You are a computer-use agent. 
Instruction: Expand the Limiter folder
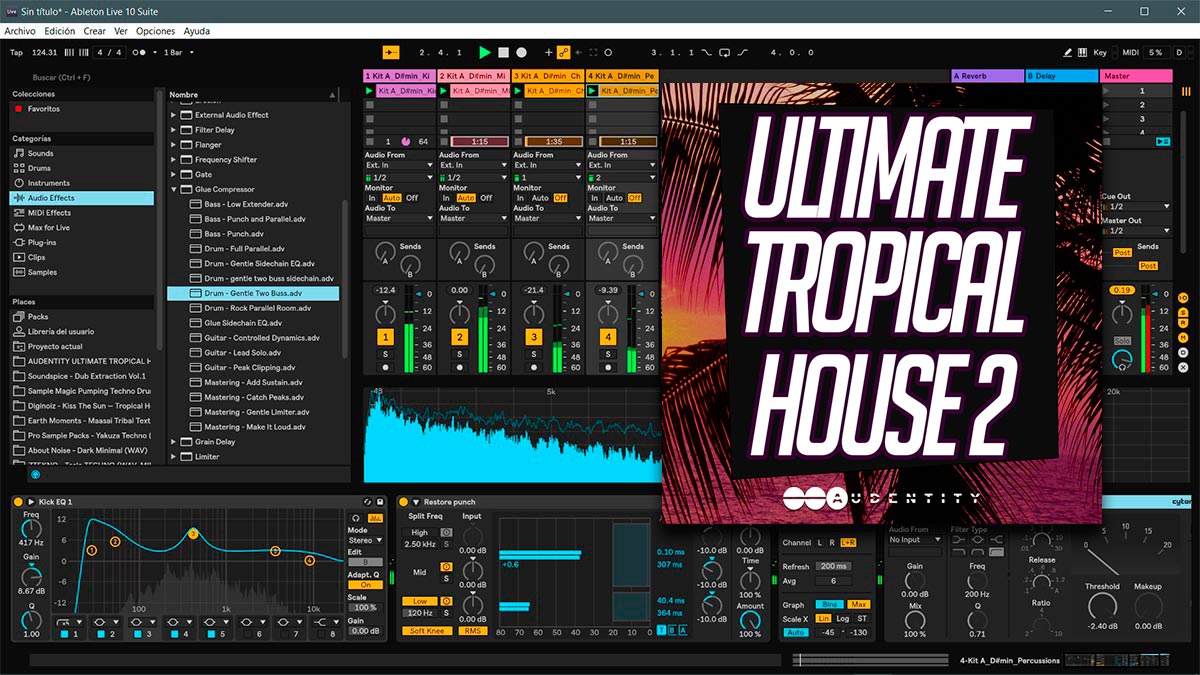[x=173, y=457]
